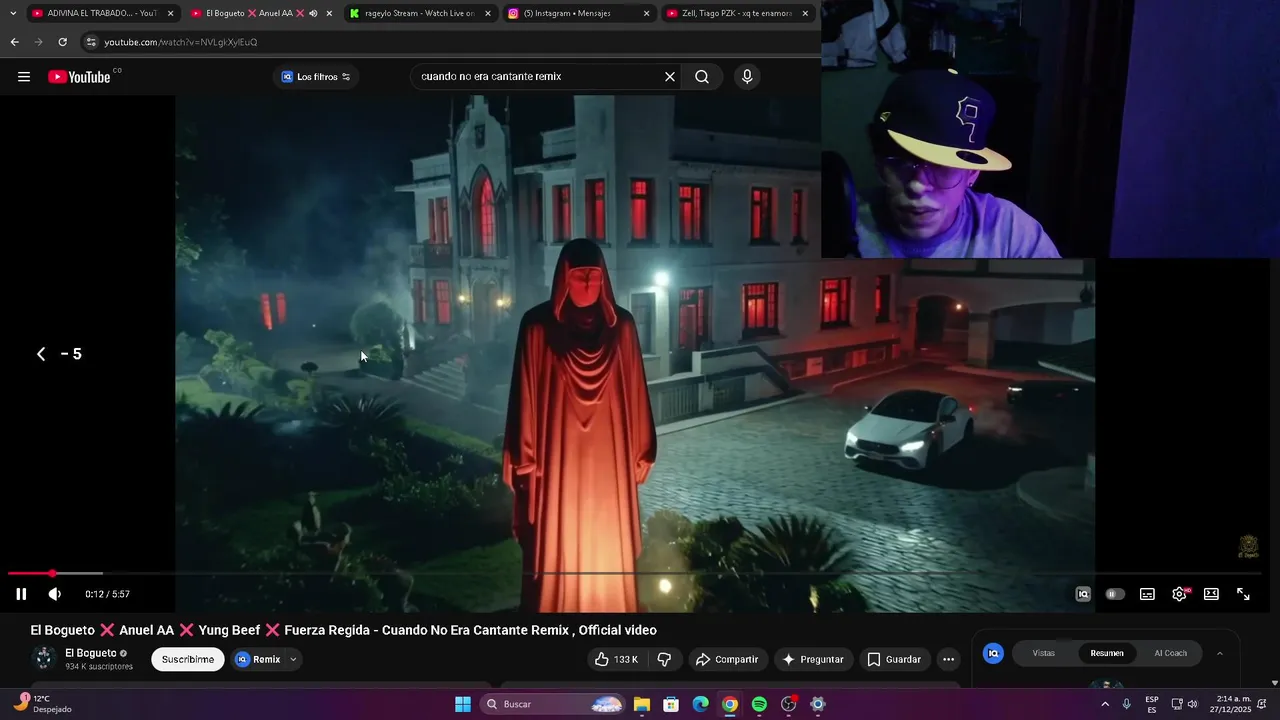This screenshot has height=720, width=1280.
Task: Click the taskbar Buscar search box
Action: coord(553,704)
